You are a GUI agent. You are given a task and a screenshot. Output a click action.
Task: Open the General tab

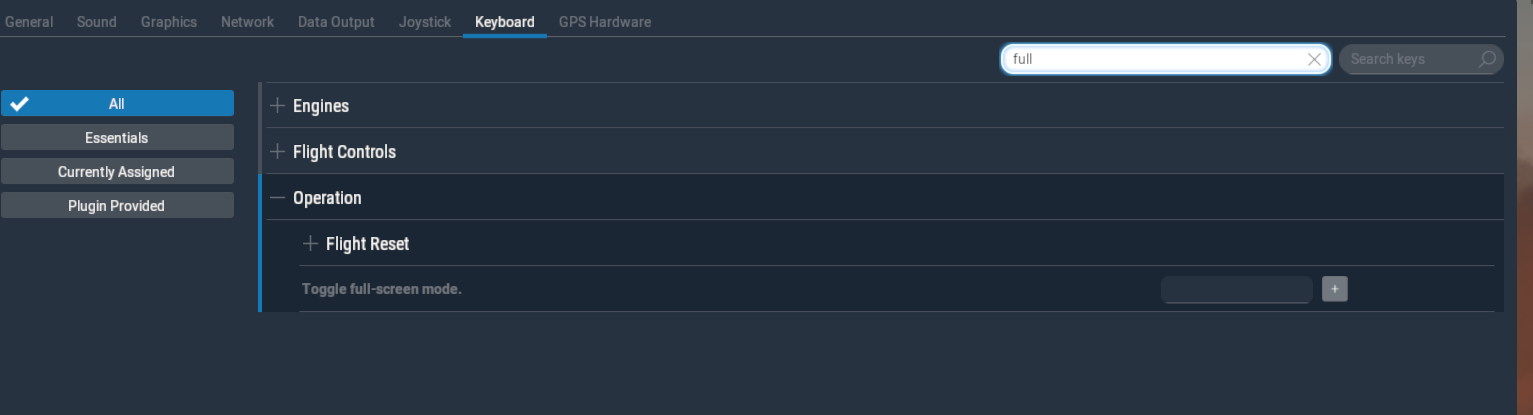tap(29, 21)
